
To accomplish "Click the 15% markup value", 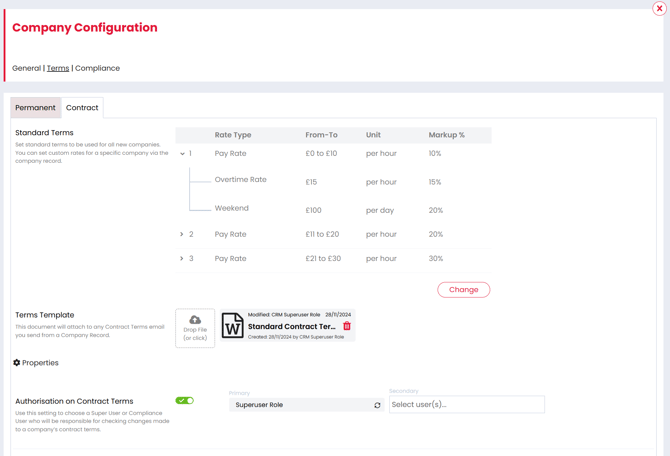I will pyautogui.click(x=435, y=182).
